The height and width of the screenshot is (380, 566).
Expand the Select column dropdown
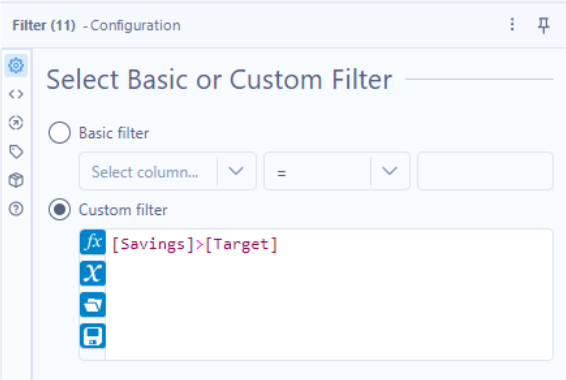pyautogui.click(x=167, y=171)
